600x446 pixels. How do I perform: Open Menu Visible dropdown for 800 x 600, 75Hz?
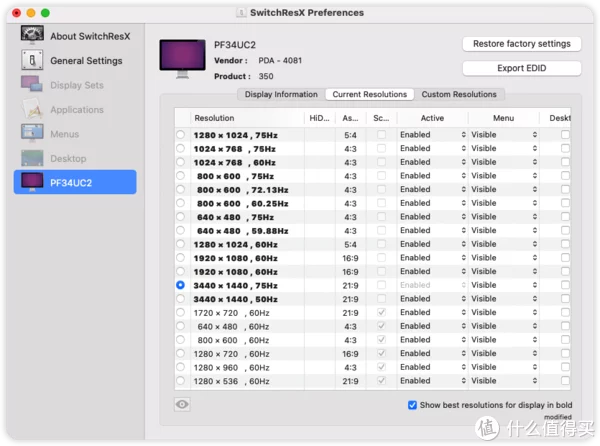coord(504,176)
